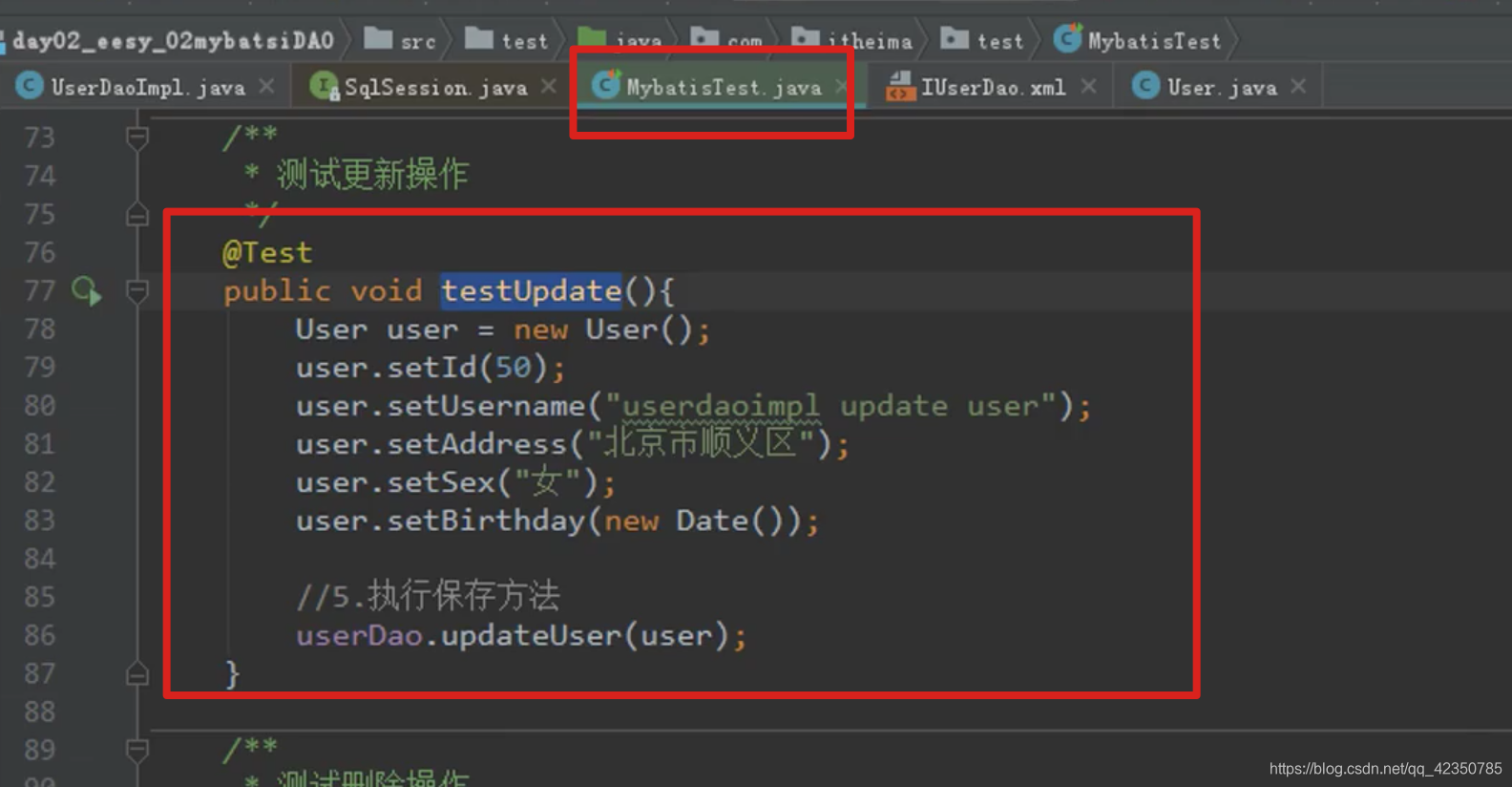Click the IUserDao.xml file icon

pyautogui.click(x=900, y=87)
